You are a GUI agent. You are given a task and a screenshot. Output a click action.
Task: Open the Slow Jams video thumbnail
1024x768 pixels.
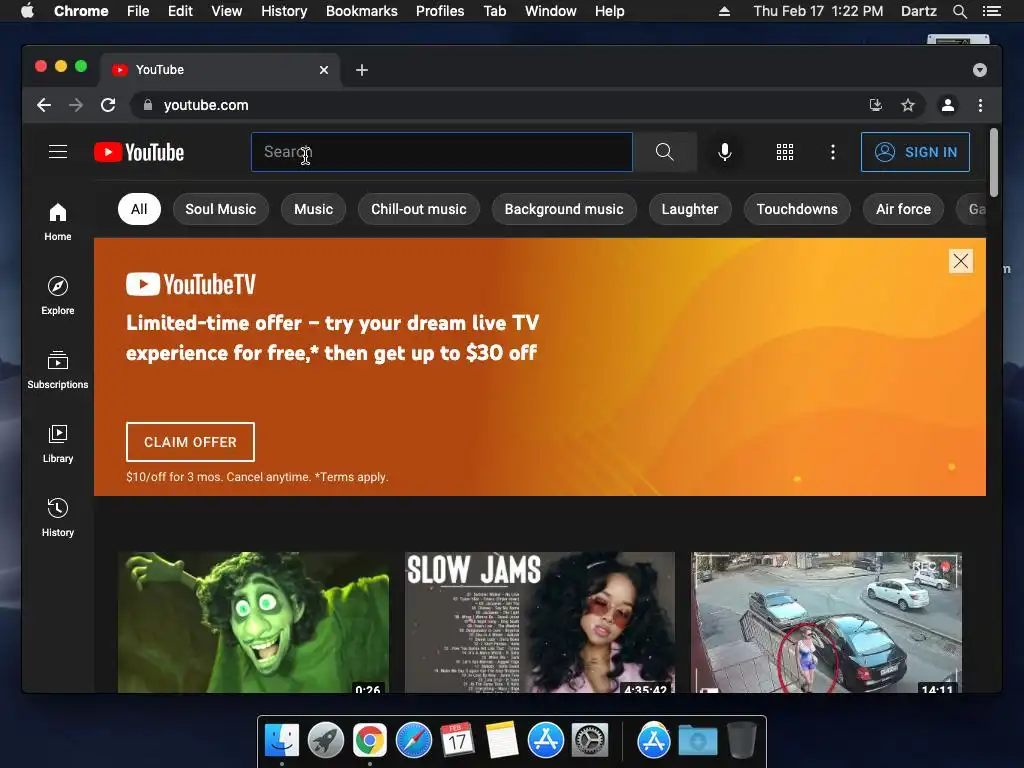tap(539, 622)
